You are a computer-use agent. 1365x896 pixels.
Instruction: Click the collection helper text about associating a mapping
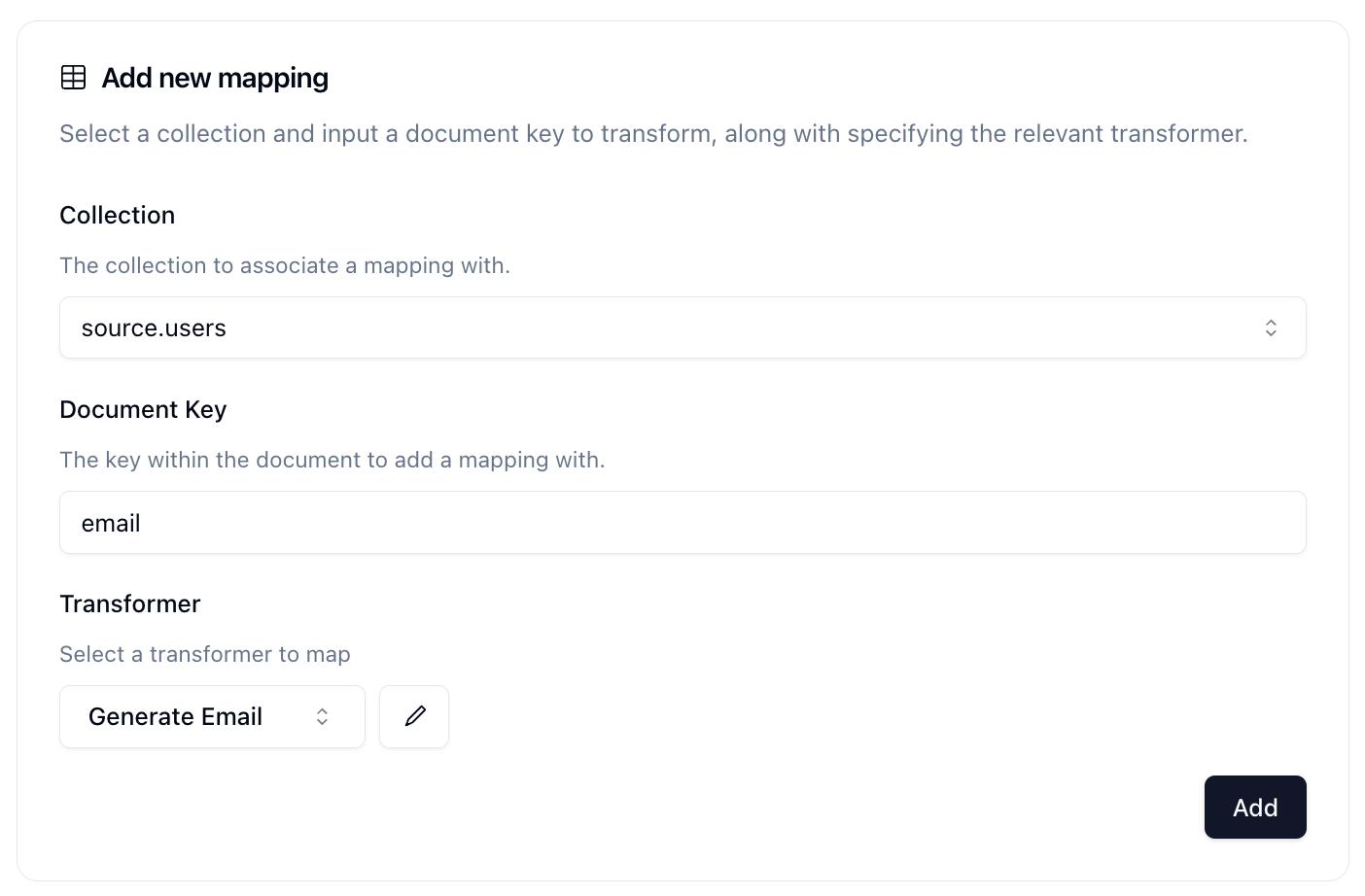(x=285, y=265)
